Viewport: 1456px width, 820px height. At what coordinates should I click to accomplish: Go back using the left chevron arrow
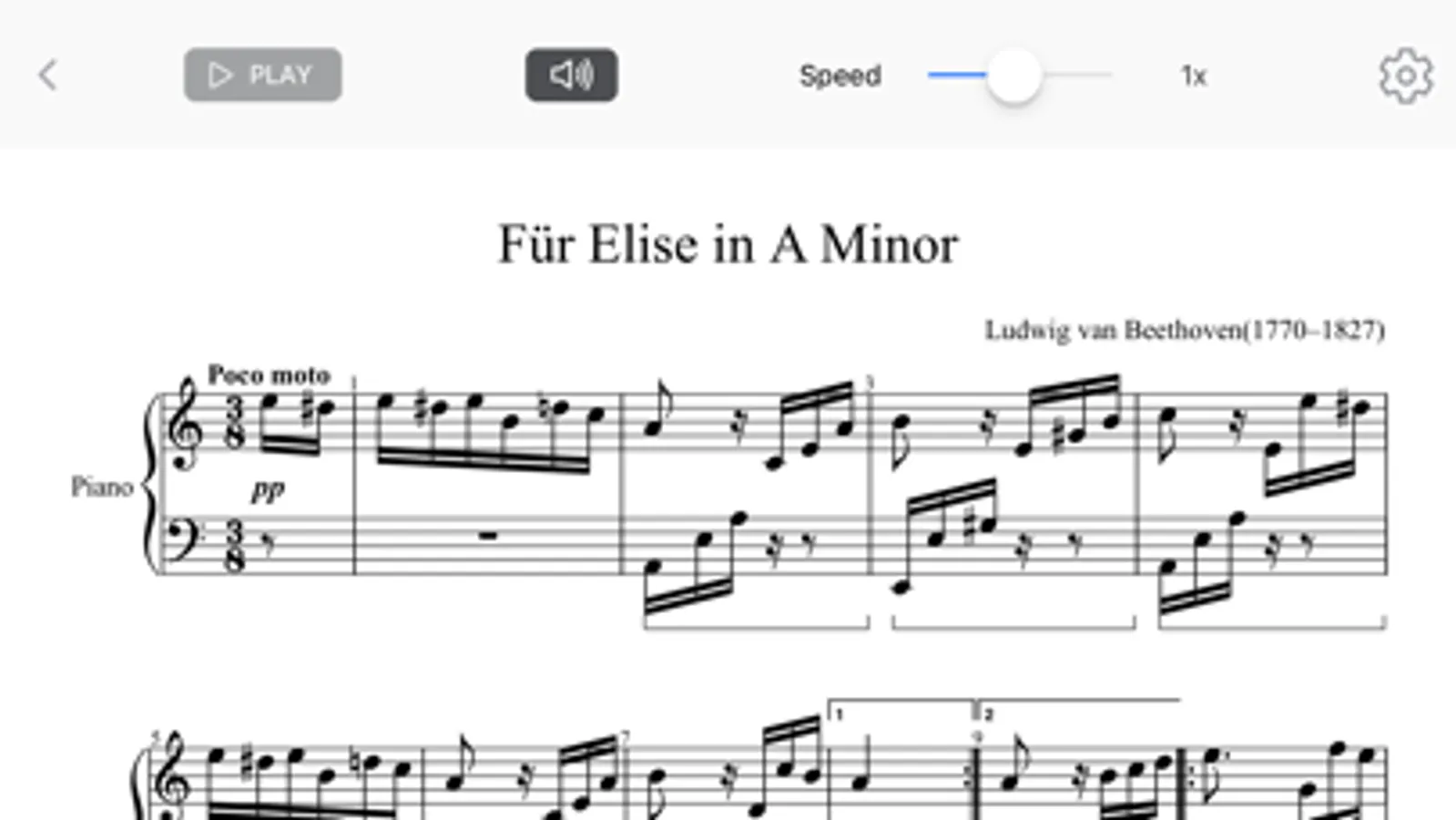point(48,76)
